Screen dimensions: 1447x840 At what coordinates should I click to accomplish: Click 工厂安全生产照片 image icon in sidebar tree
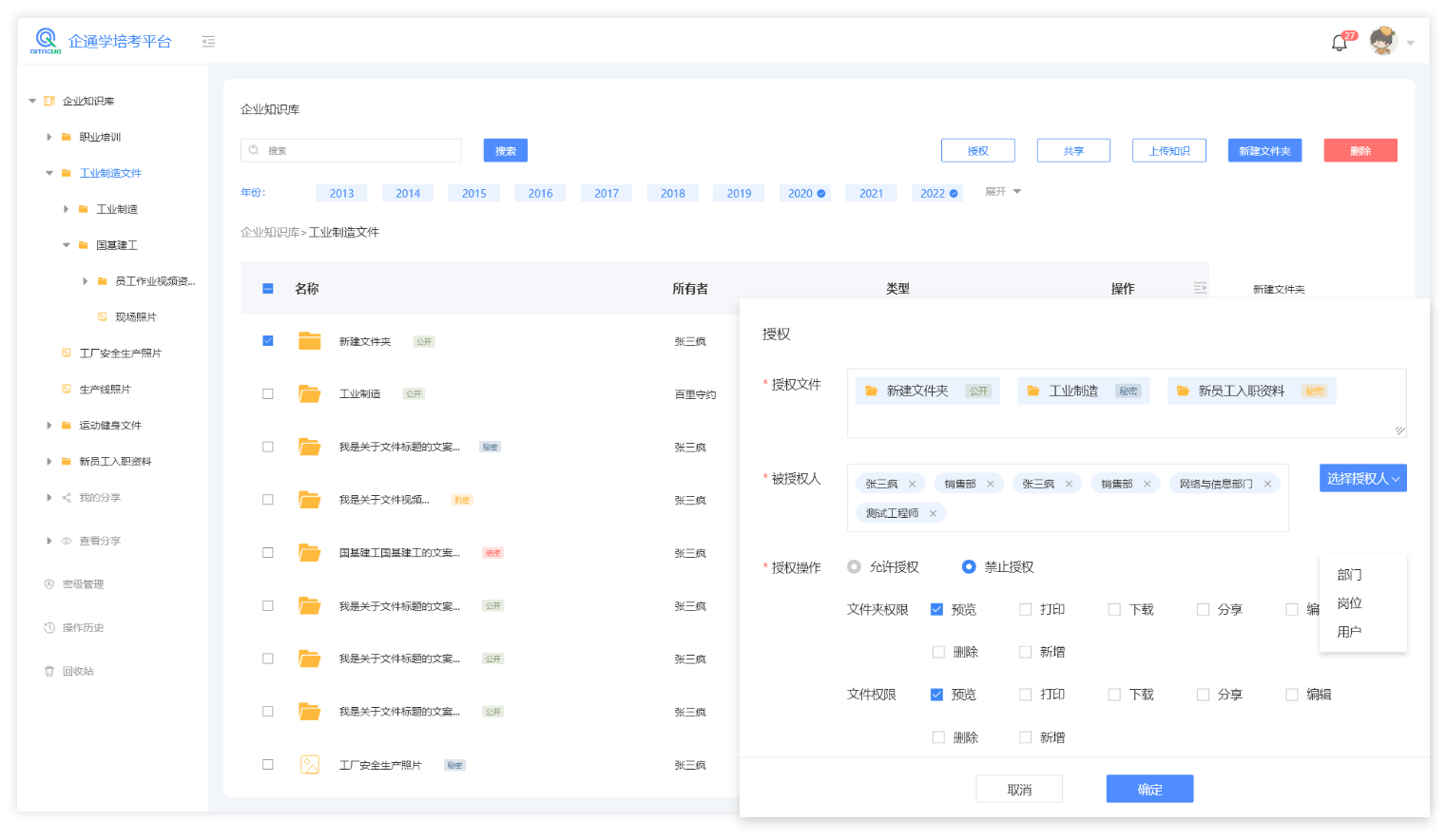coord(67,353)
